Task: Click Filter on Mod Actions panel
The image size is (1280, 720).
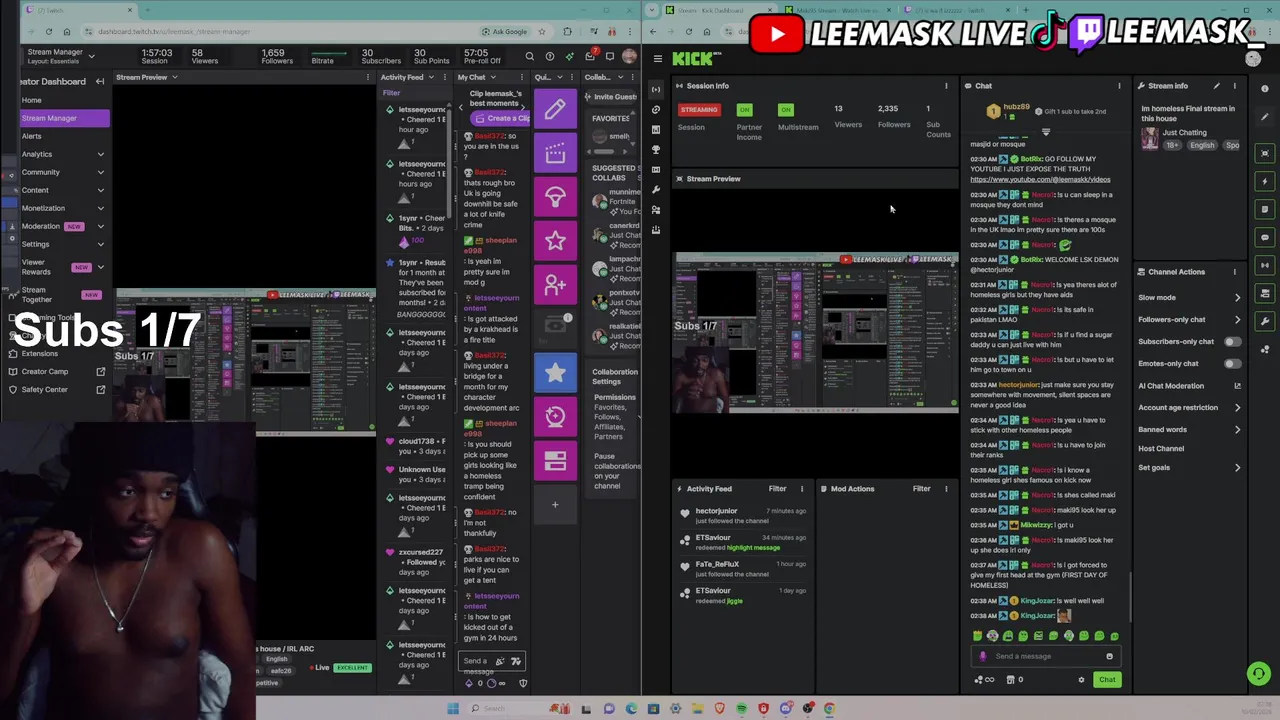Action: click(921, 489)
